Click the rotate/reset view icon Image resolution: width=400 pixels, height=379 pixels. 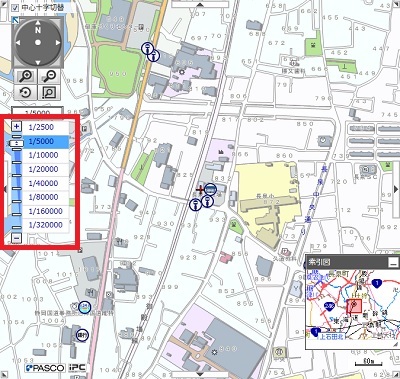[26, 92]
